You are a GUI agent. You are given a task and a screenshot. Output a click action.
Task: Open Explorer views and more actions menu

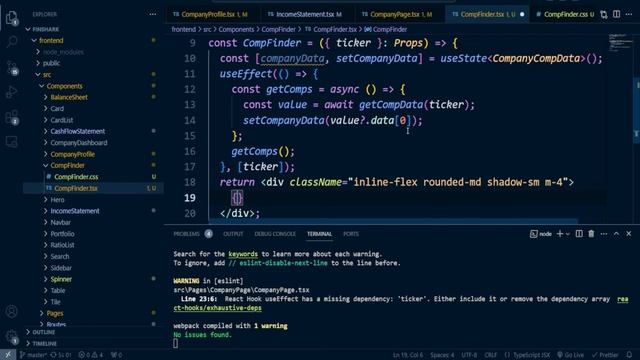(x=153, y=14)
